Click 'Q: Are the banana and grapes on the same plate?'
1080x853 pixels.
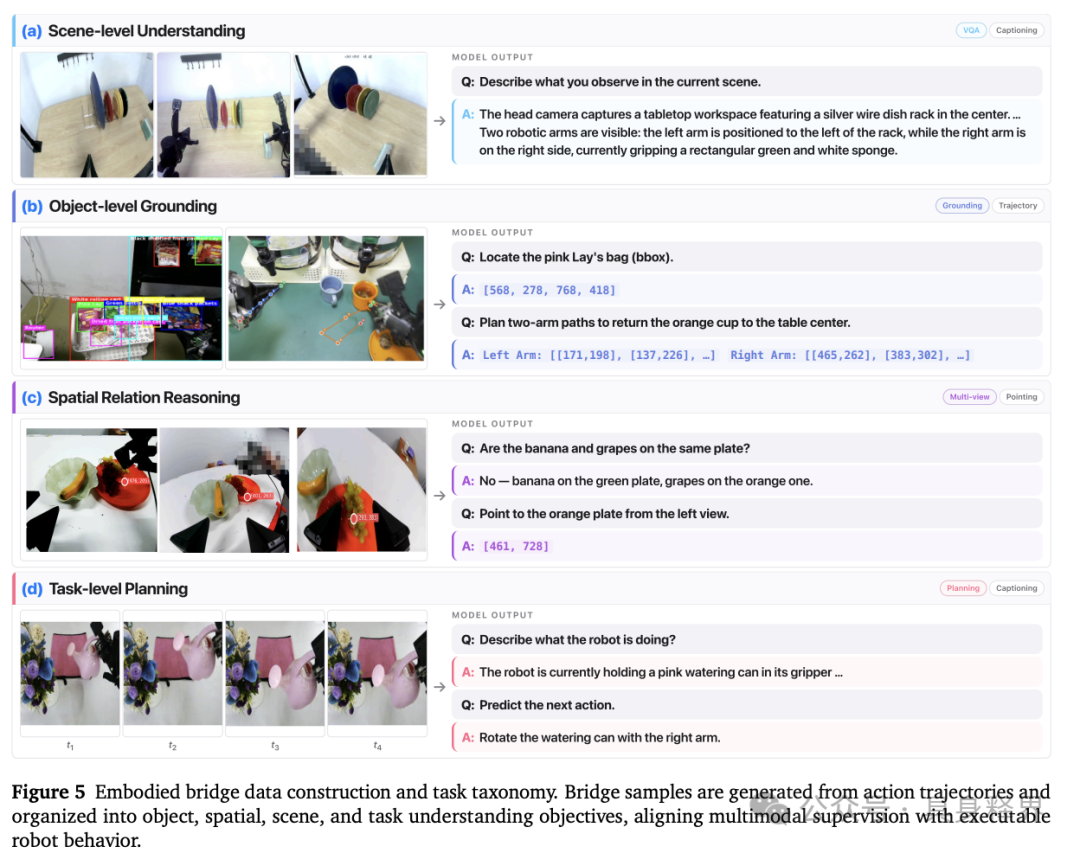tap(747, 449)
